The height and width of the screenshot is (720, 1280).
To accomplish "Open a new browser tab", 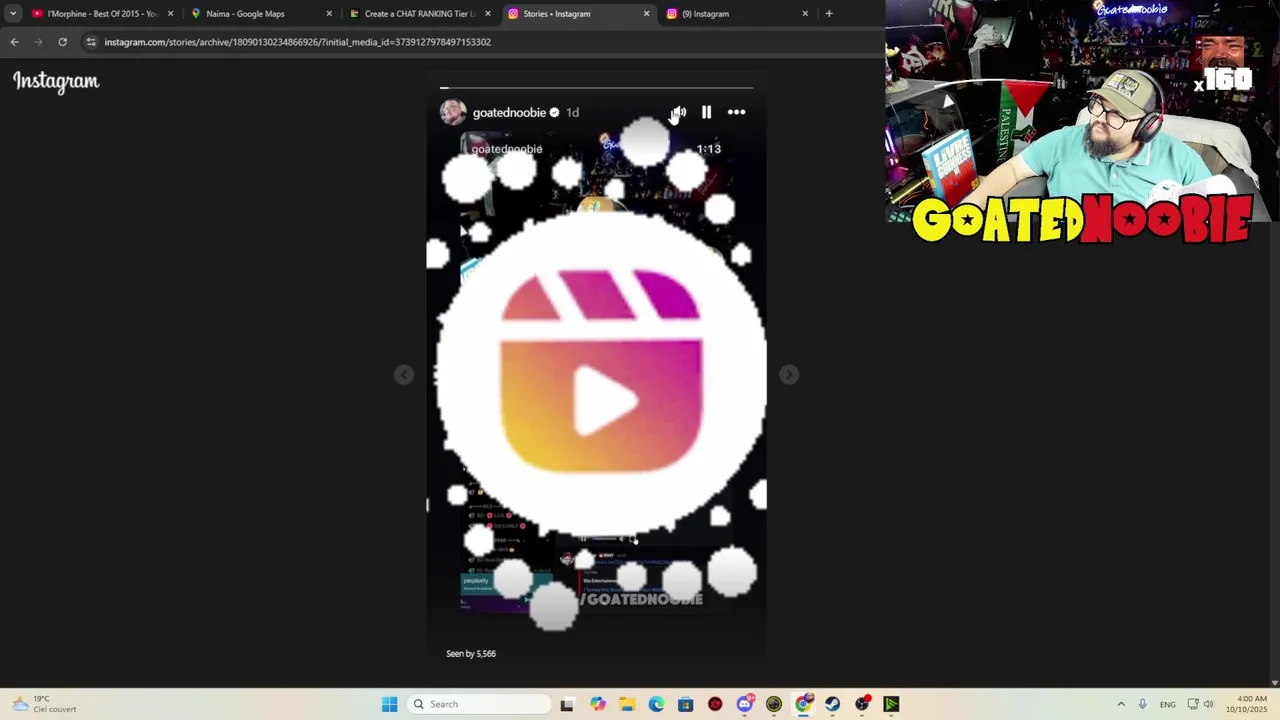I will (829, 14).
